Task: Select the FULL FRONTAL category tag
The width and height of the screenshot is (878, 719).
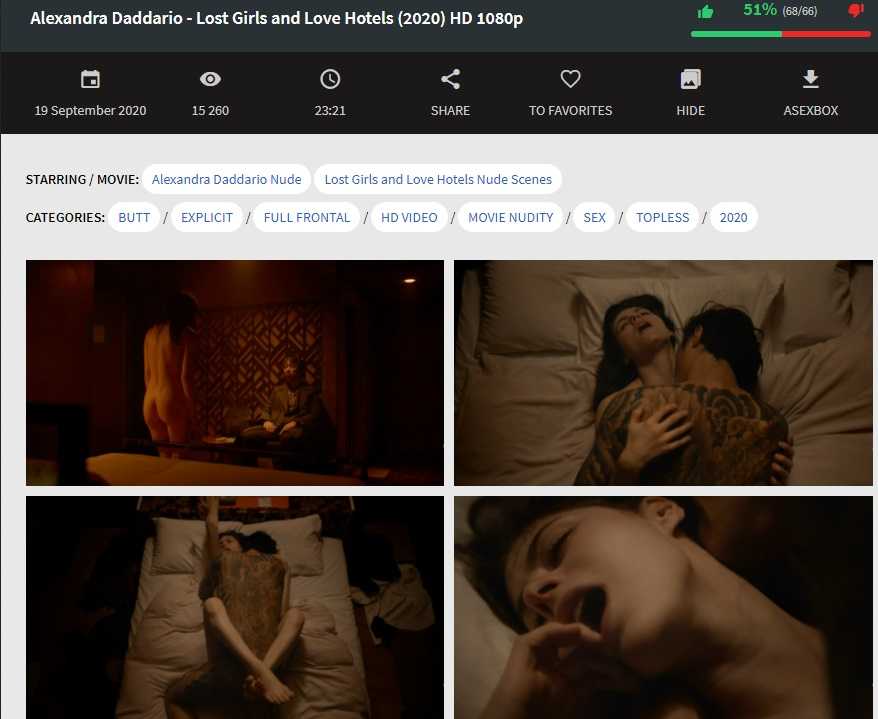Action: coord(307,217)
